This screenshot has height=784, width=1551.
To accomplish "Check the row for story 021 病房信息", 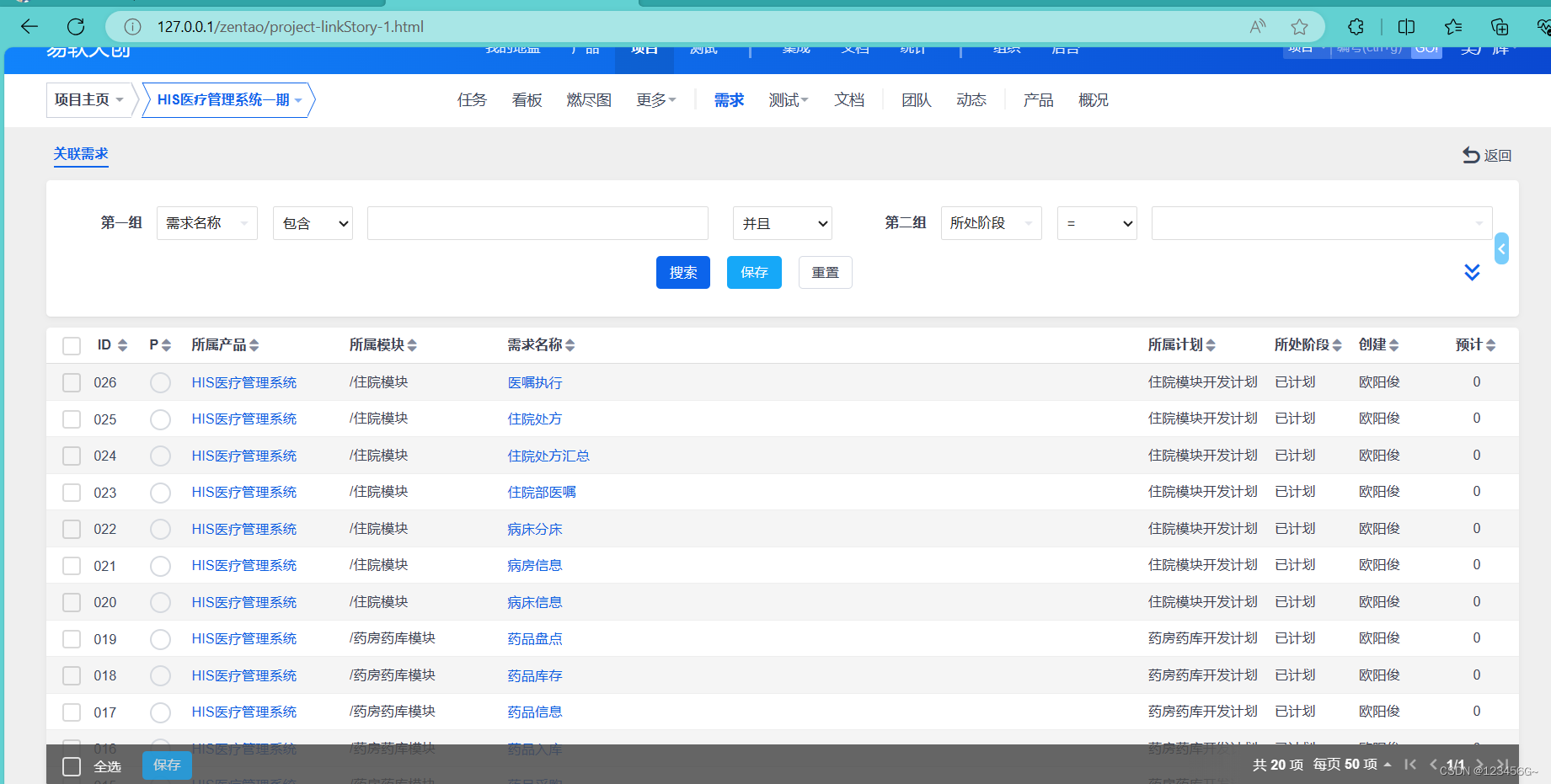I will pyautogui.click(x=72, y=566).
